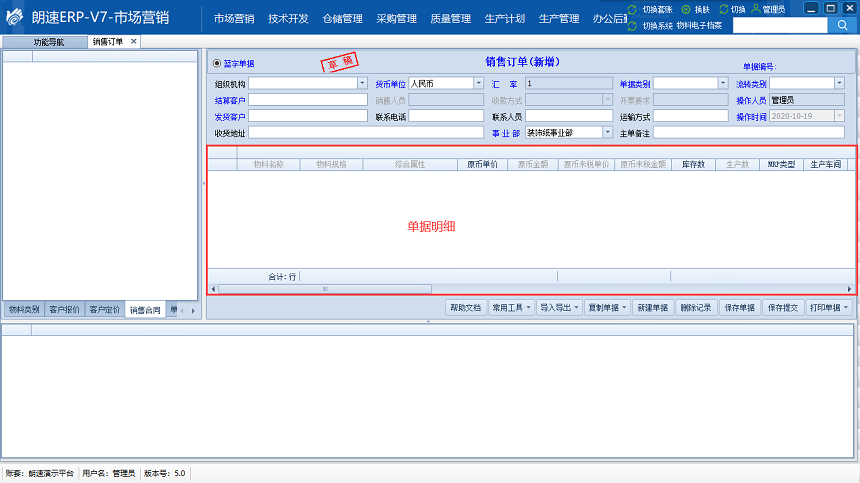This screenshot has height=483, width=860.
Task: Open the 流转类别 dropdown
Action: (x=839, y=83)
